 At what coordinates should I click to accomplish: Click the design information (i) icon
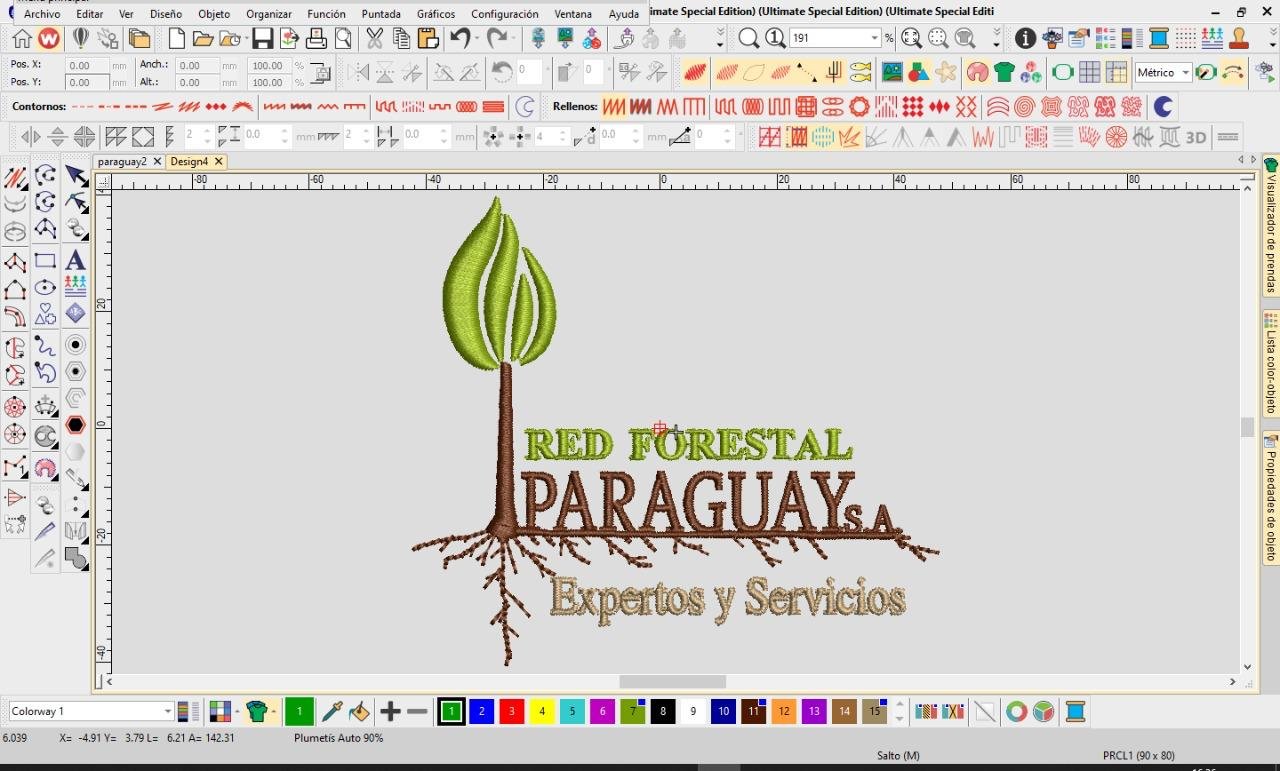click(1025, 39)
